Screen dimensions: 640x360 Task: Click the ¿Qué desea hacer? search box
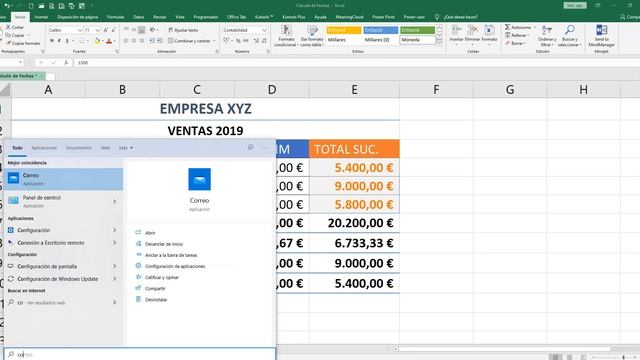point(460,17)
